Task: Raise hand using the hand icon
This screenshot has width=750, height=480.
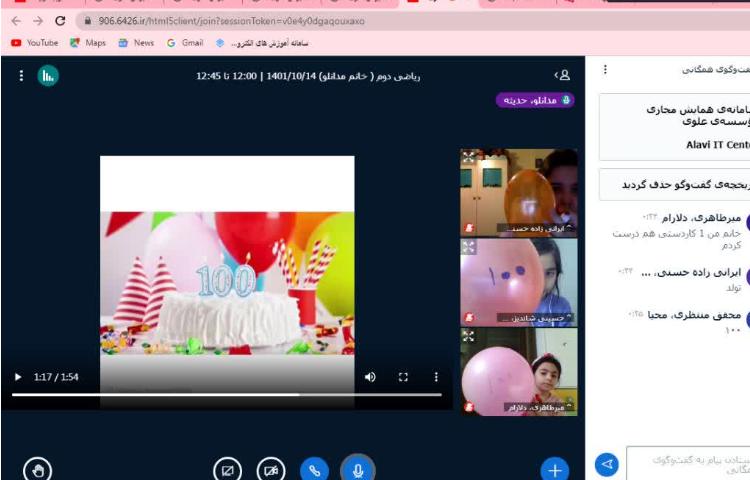Action: 37,468
